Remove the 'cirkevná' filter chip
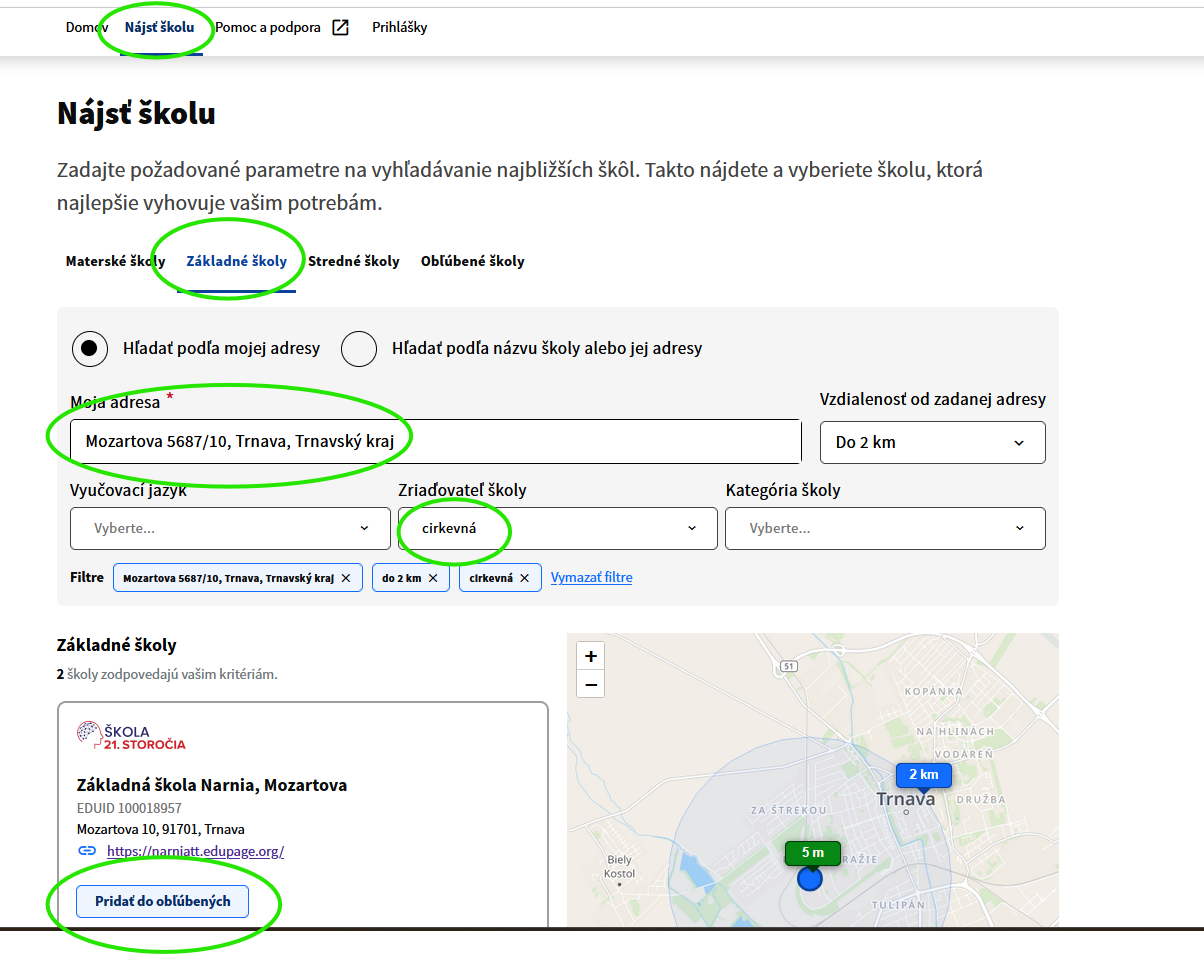 click(x=524, y=578)
